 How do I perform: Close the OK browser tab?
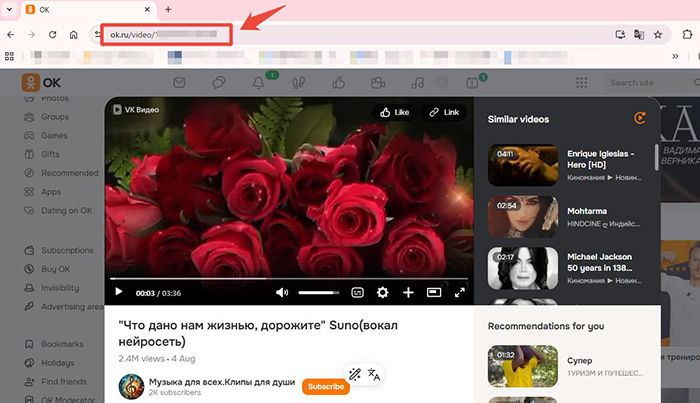click(148, 9)
